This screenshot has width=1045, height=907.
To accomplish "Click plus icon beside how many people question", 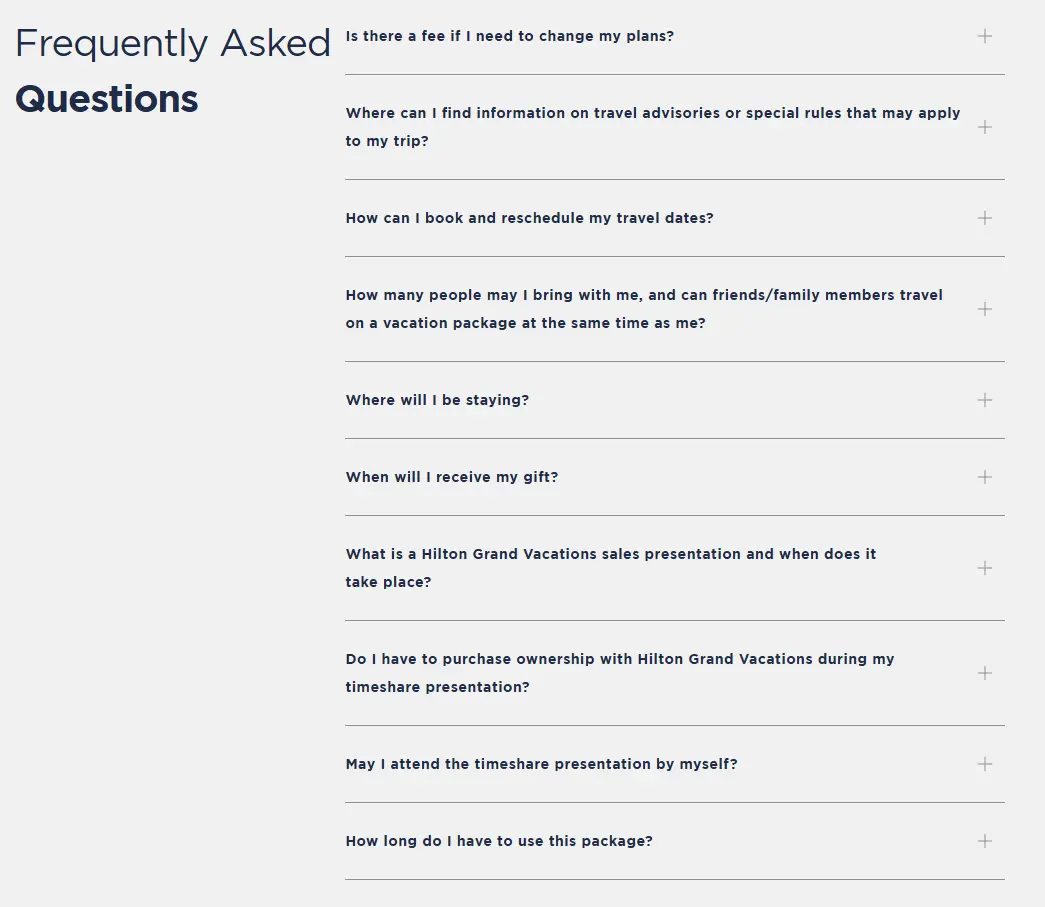I will point(984,309).
